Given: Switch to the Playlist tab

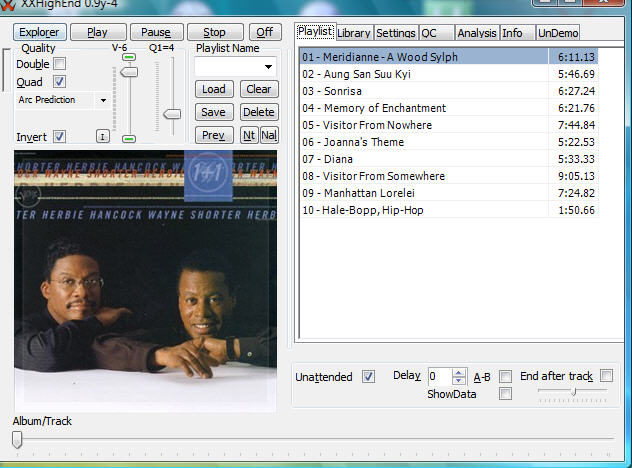Looking at the screenshot, I should tap(315, 32).
